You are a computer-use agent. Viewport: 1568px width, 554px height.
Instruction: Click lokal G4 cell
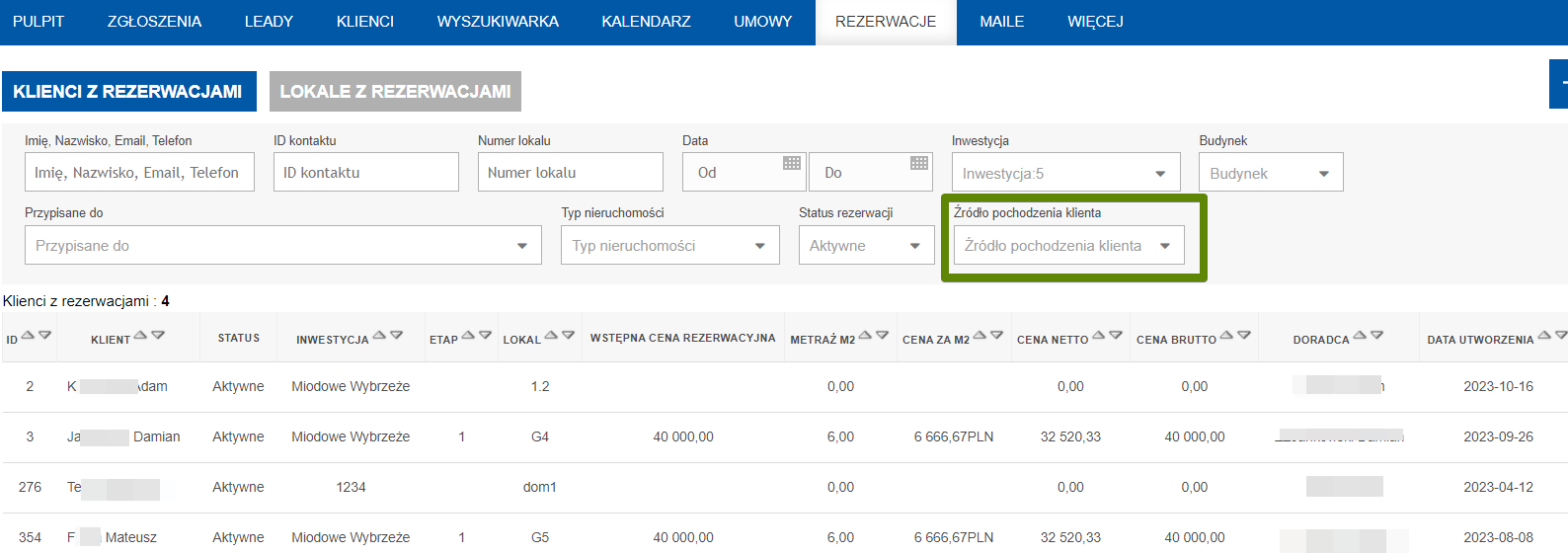click(x=540, y=436)
